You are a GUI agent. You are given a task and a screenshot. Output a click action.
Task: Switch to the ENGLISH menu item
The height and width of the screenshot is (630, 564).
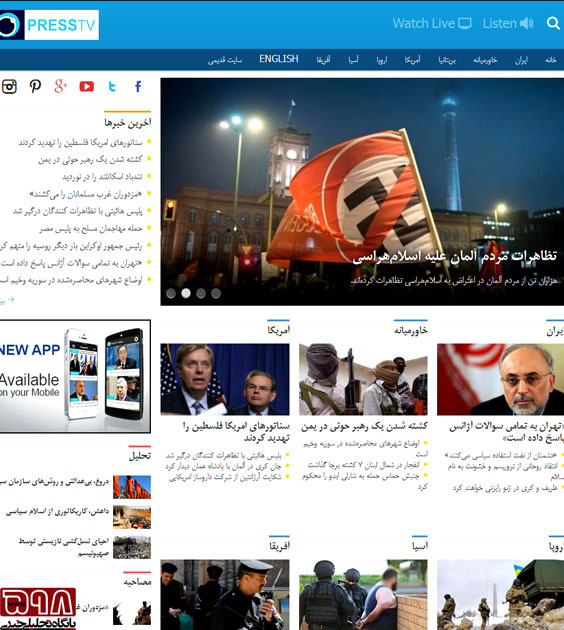click(x=279, y=59)
